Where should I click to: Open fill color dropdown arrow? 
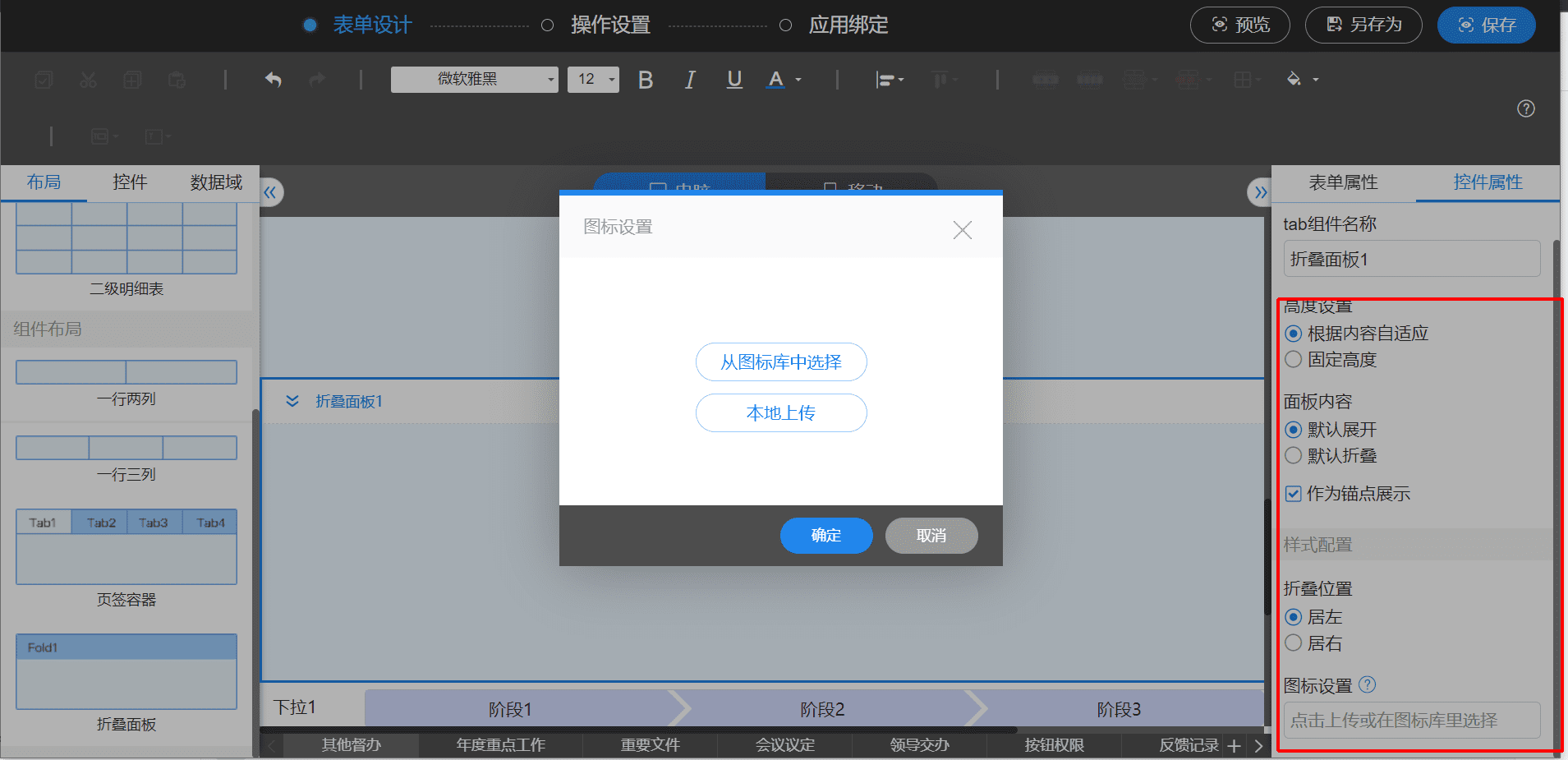tap(1316, 80)
